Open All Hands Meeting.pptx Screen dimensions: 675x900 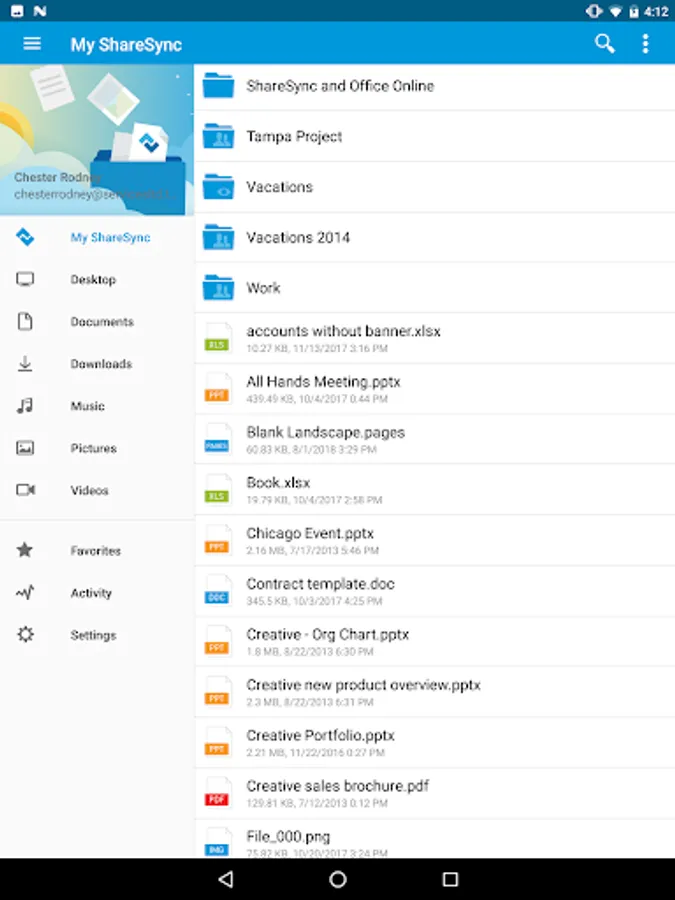(435, 389)
